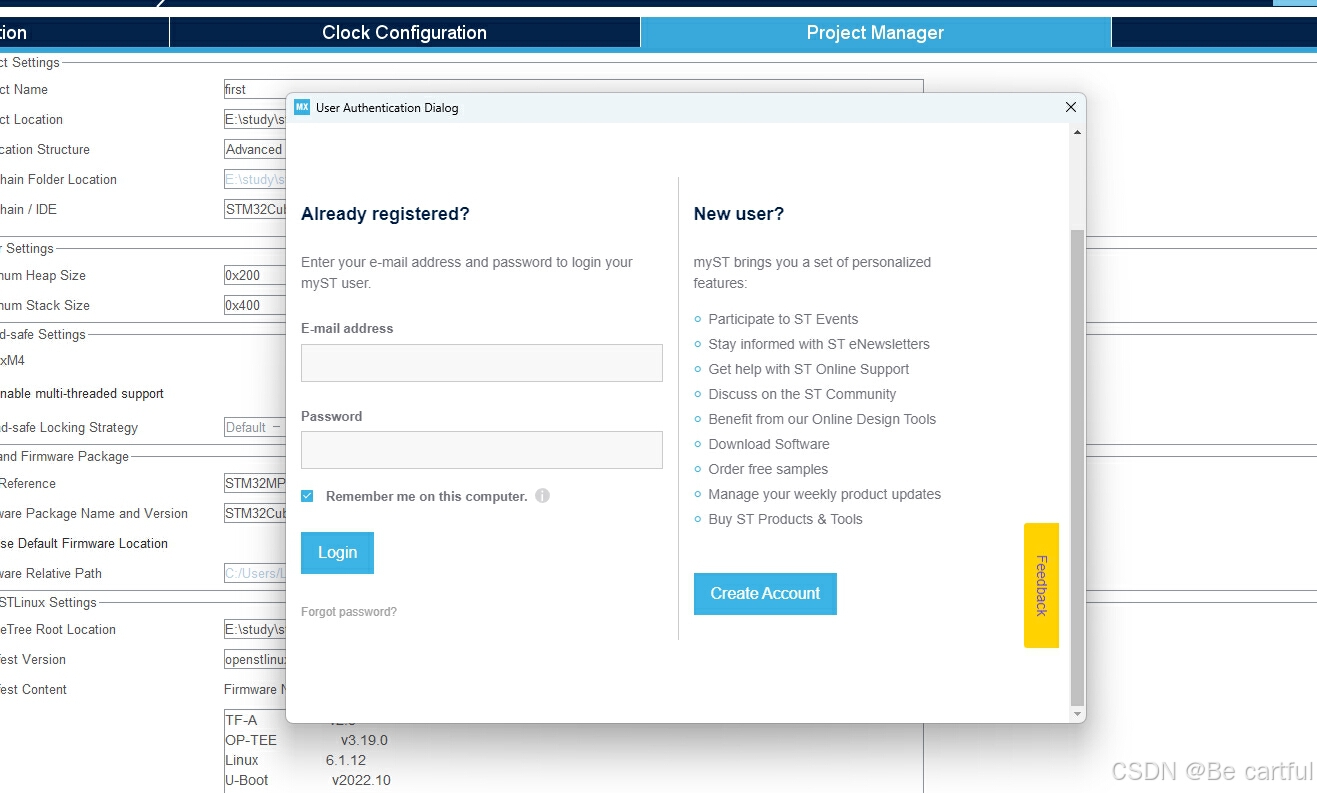
Task: Click Benefit from our Online Design Tools
Action: (822, 419)
